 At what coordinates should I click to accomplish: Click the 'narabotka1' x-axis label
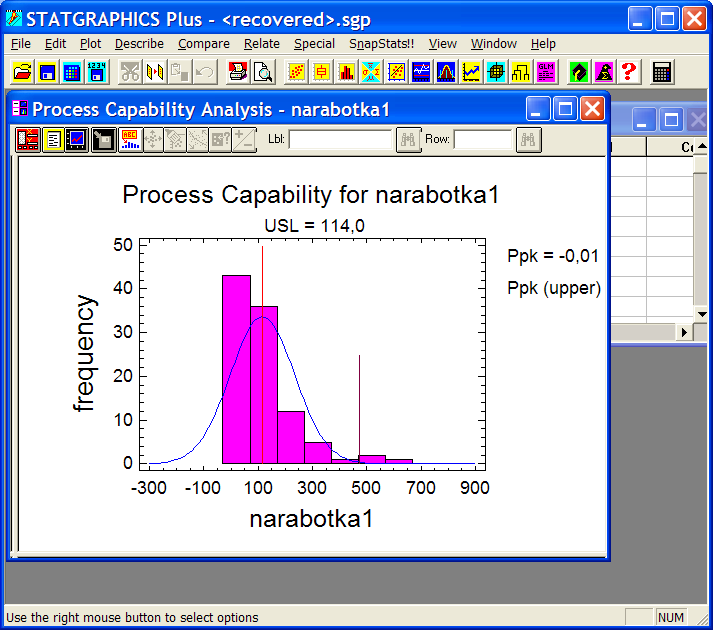(x=311, y=519)
